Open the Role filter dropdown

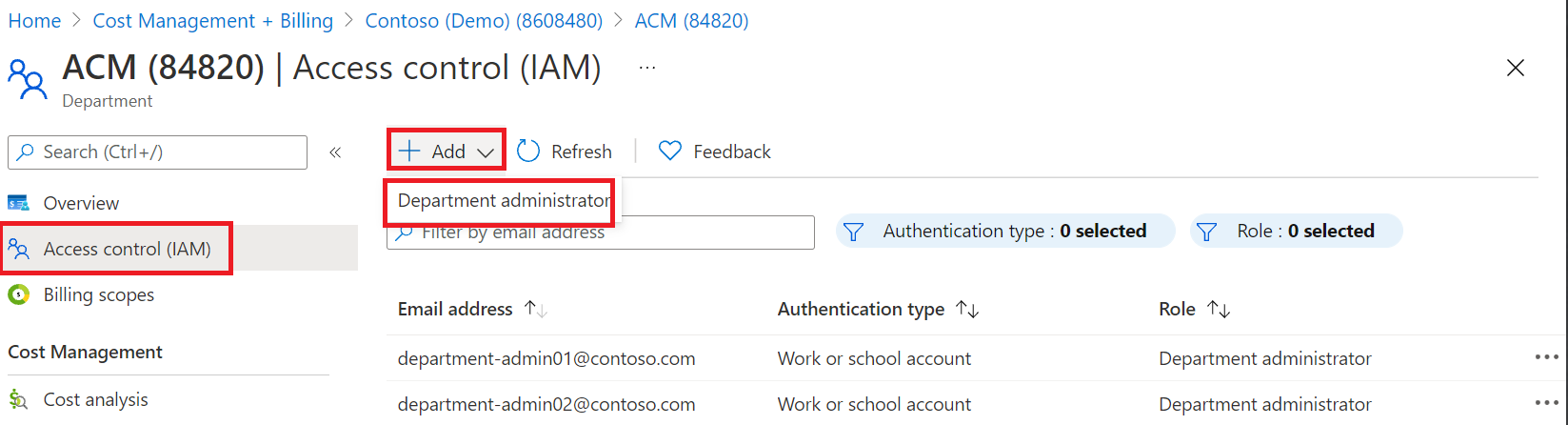pos(1296,232)
